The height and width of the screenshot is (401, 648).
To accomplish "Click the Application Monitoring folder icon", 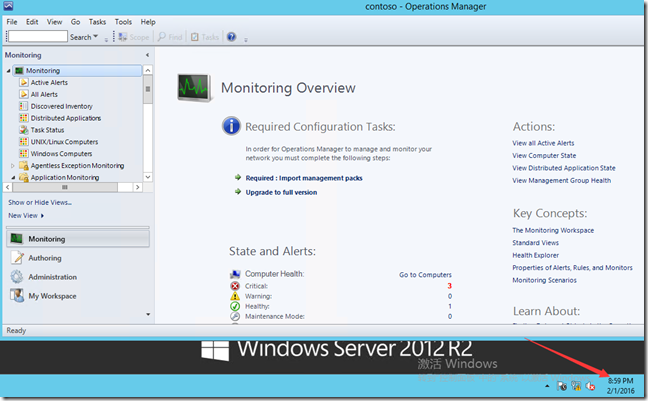I will click(24, 177).
